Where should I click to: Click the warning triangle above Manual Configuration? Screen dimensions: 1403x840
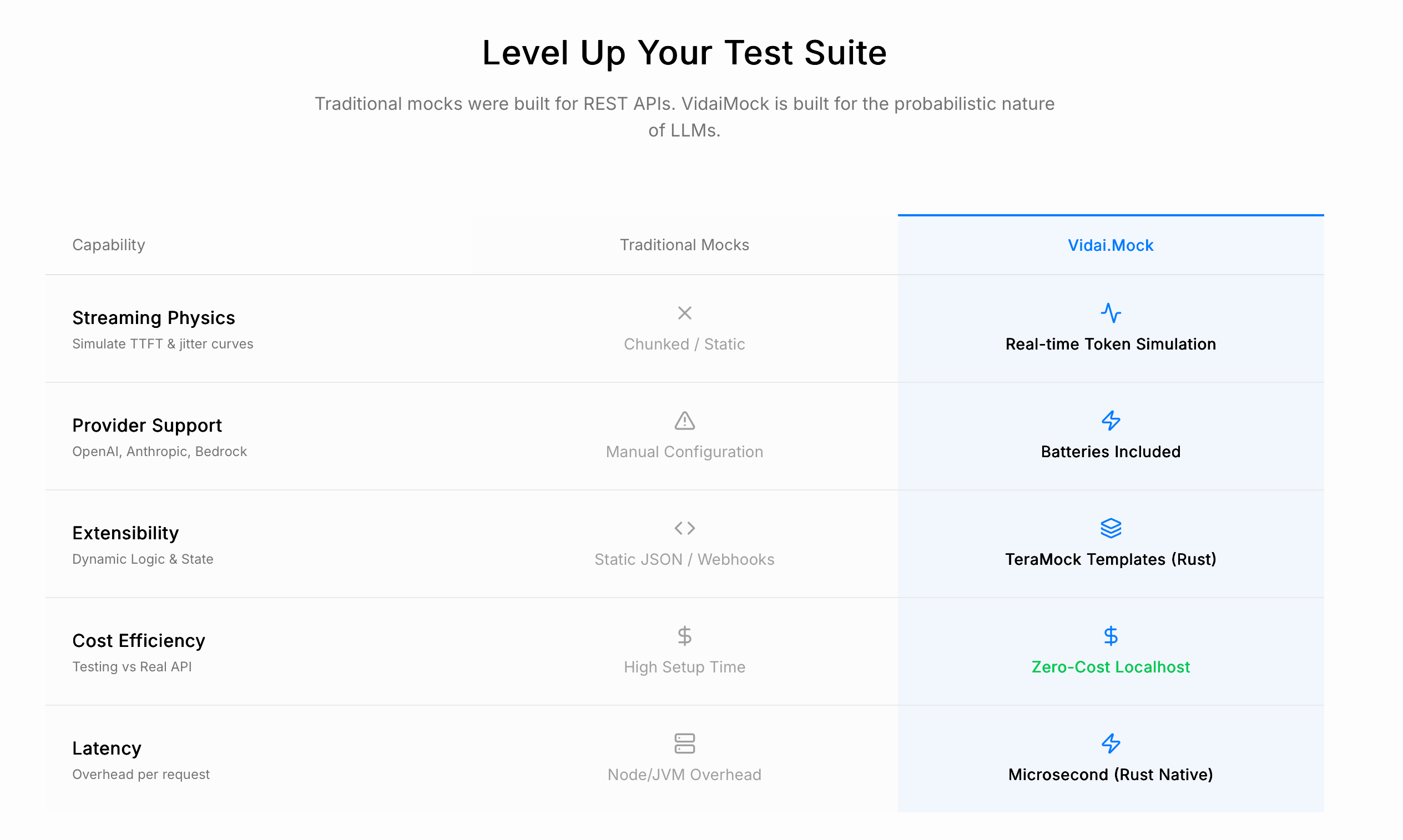pyautogui.click(x=684, y=421)
